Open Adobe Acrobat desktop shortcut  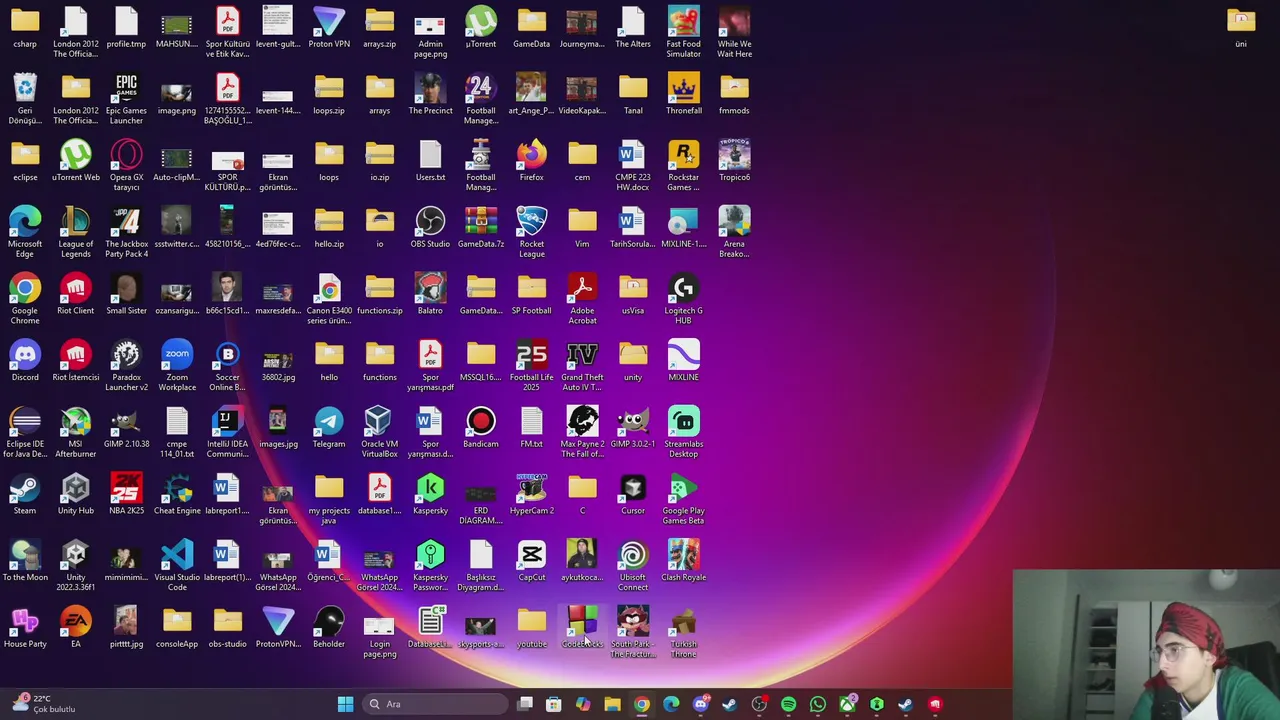click(x=582, y=299)
